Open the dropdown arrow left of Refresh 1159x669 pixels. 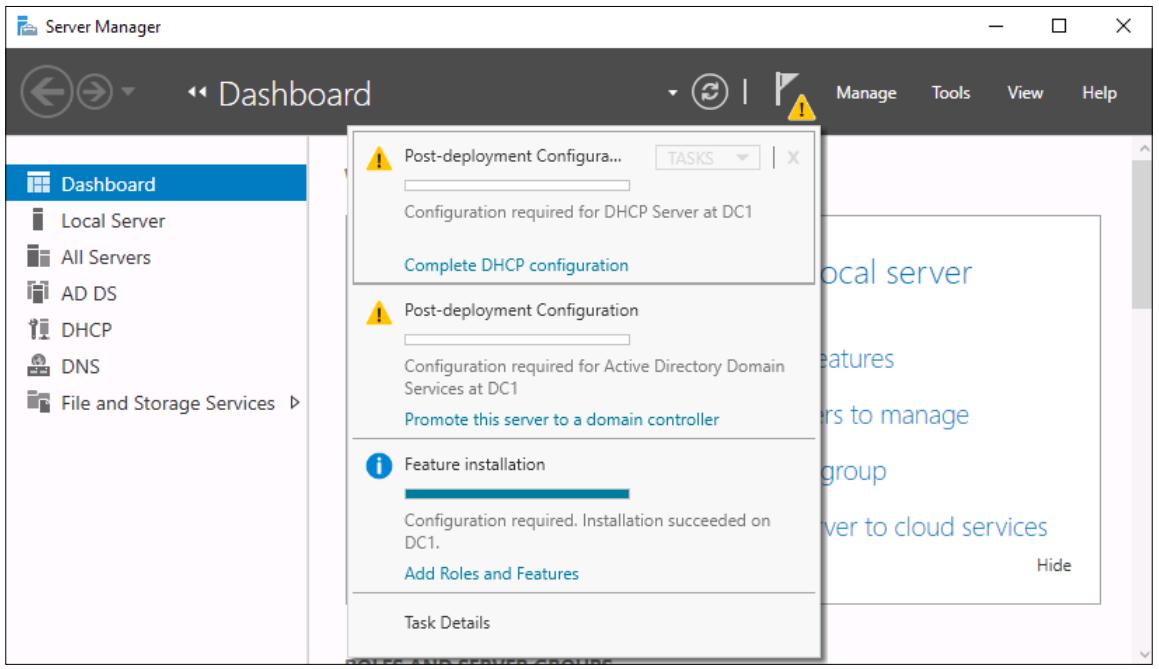coord(672,93)
